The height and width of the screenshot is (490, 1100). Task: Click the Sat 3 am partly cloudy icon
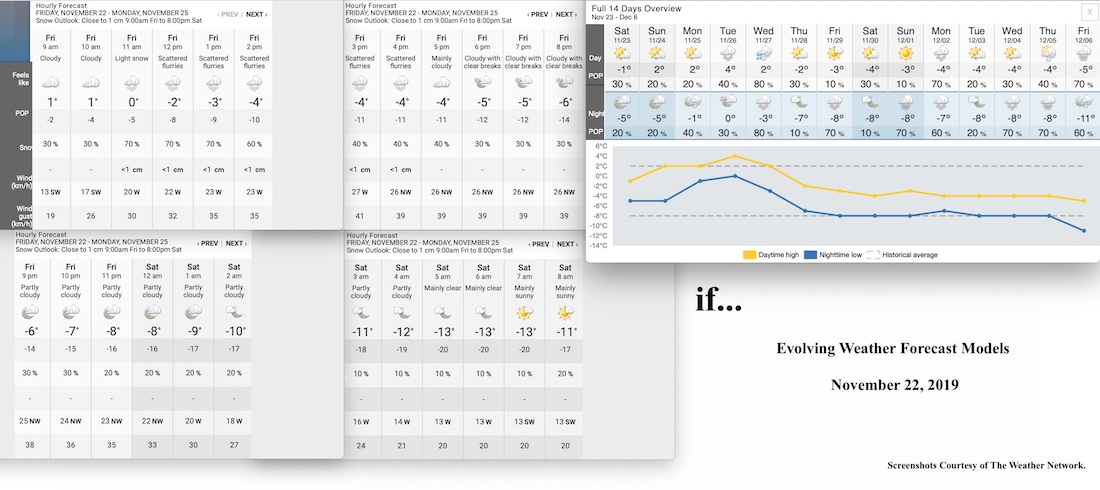[361, 312]
